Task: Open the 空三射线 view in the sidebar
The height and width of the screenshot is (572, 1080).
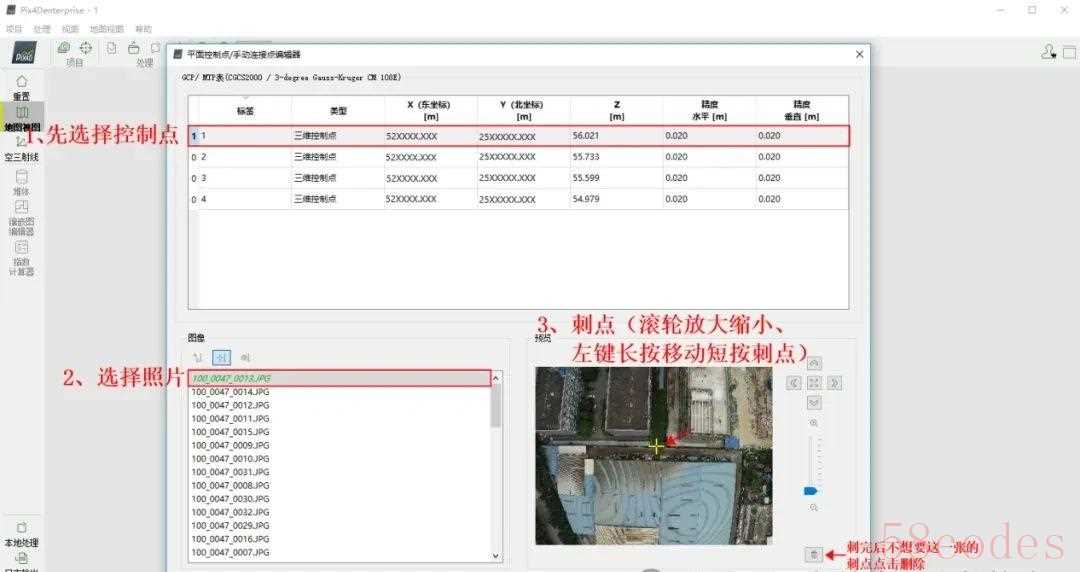Action: pyautogui.click(x=21, y=149)
